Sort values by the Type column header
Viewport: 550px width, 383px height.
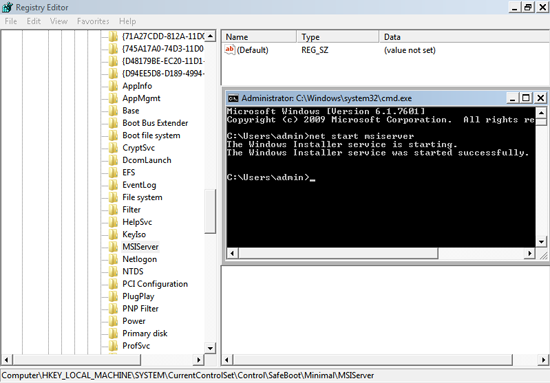[x=338, y=37]
